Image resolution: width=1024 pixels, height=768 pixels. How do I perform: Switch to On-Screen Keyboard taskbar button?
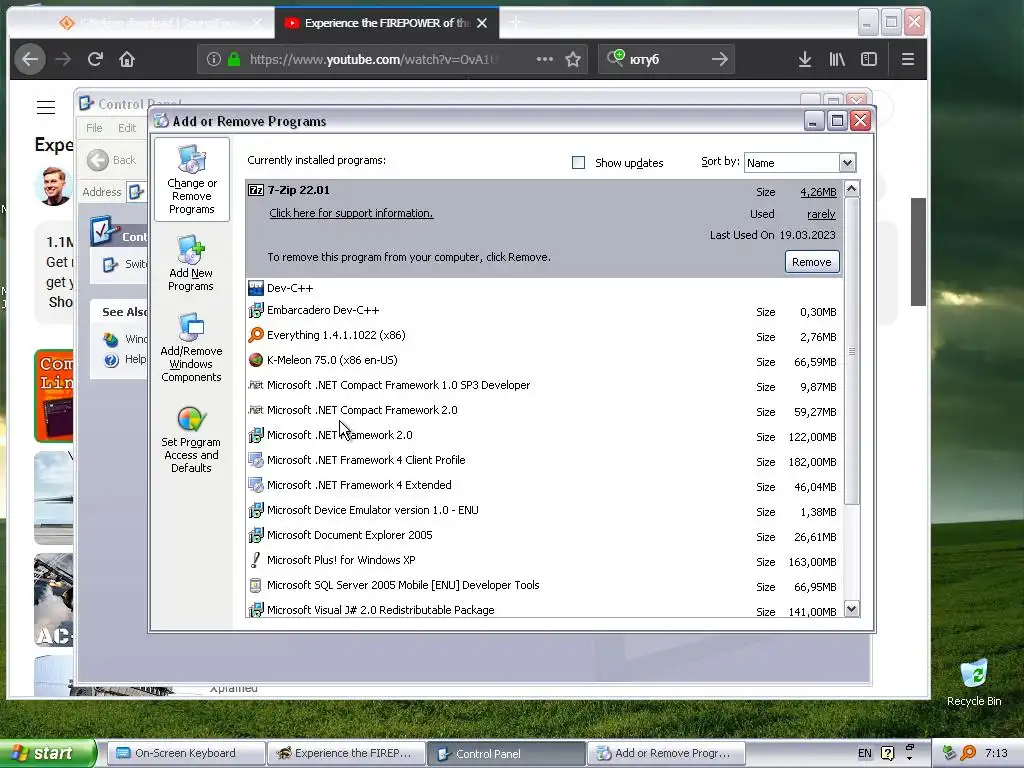point(185,753)
